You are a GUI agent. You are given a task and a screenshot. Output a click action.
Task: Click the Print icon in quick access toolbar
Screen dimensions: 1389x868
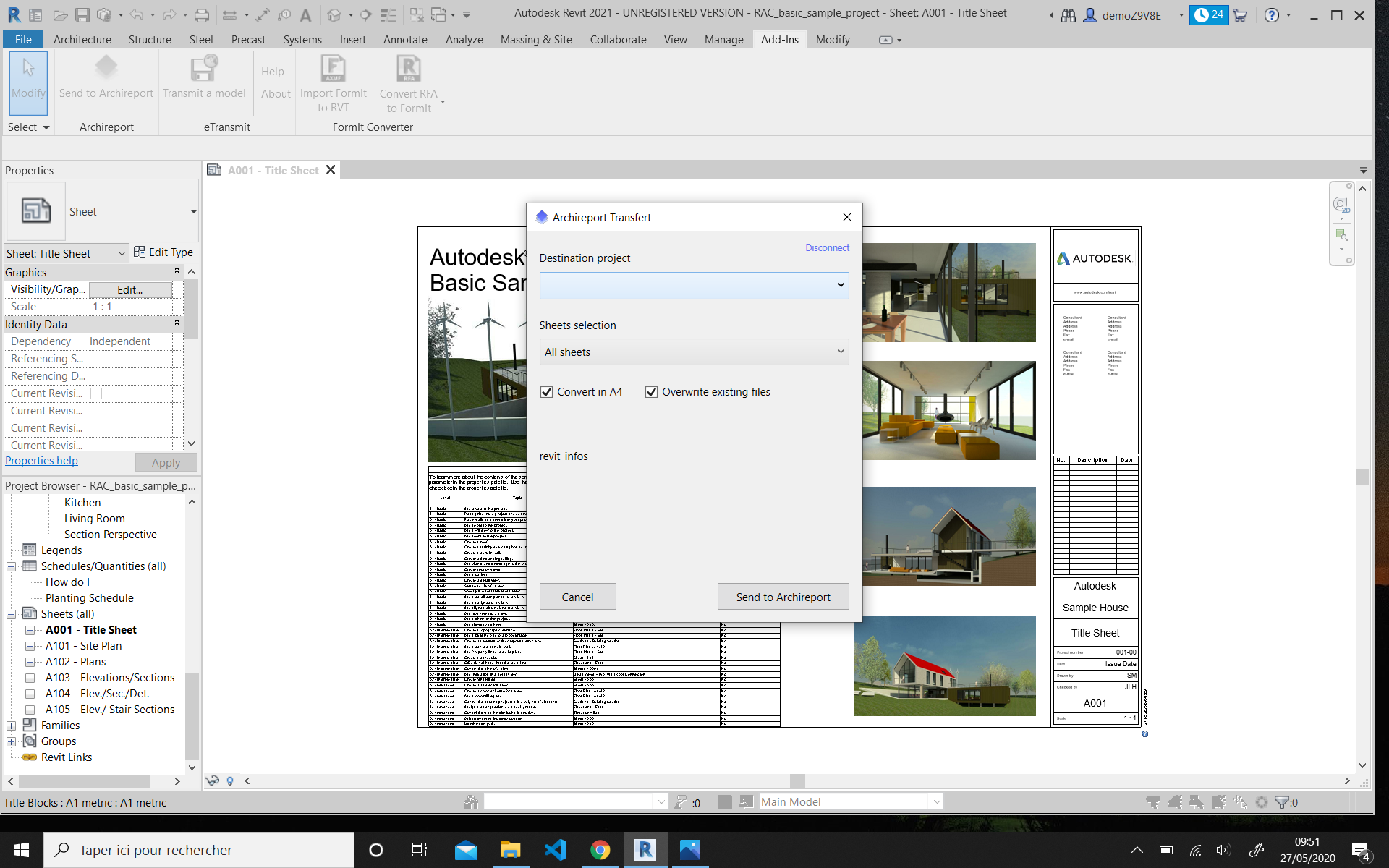[202, 14]
